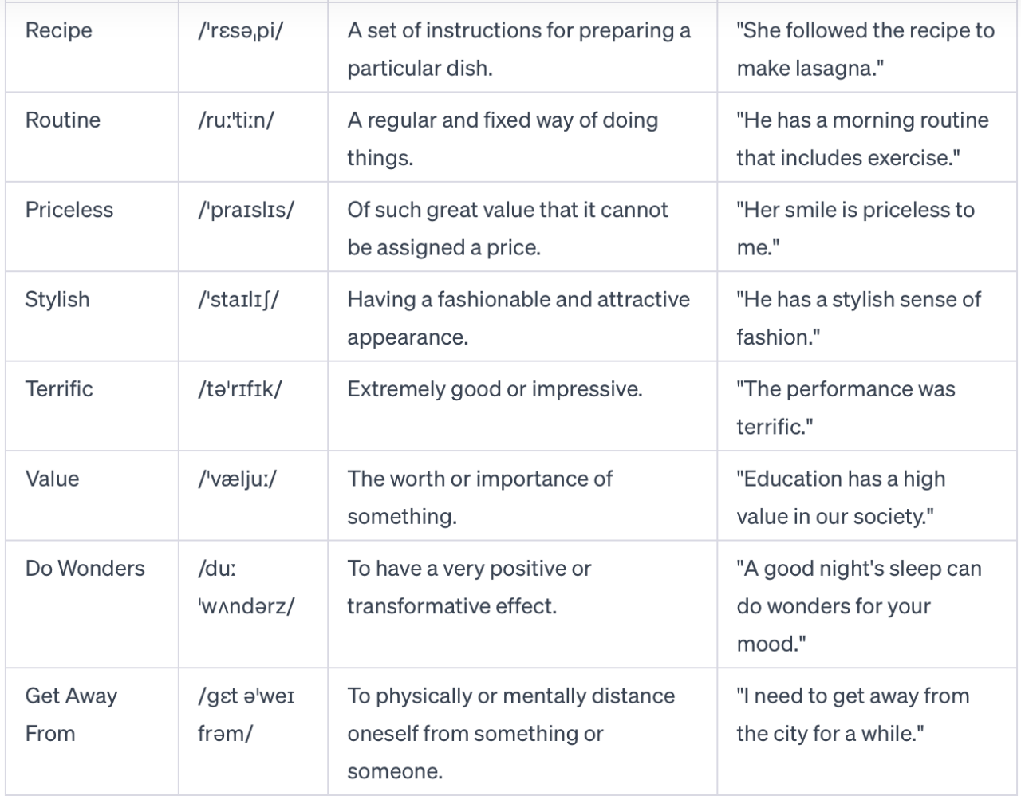This screenshot has height=797, width=1022.
Task: Click "Extremely good or impressive" definition
Action: (495, 389)
